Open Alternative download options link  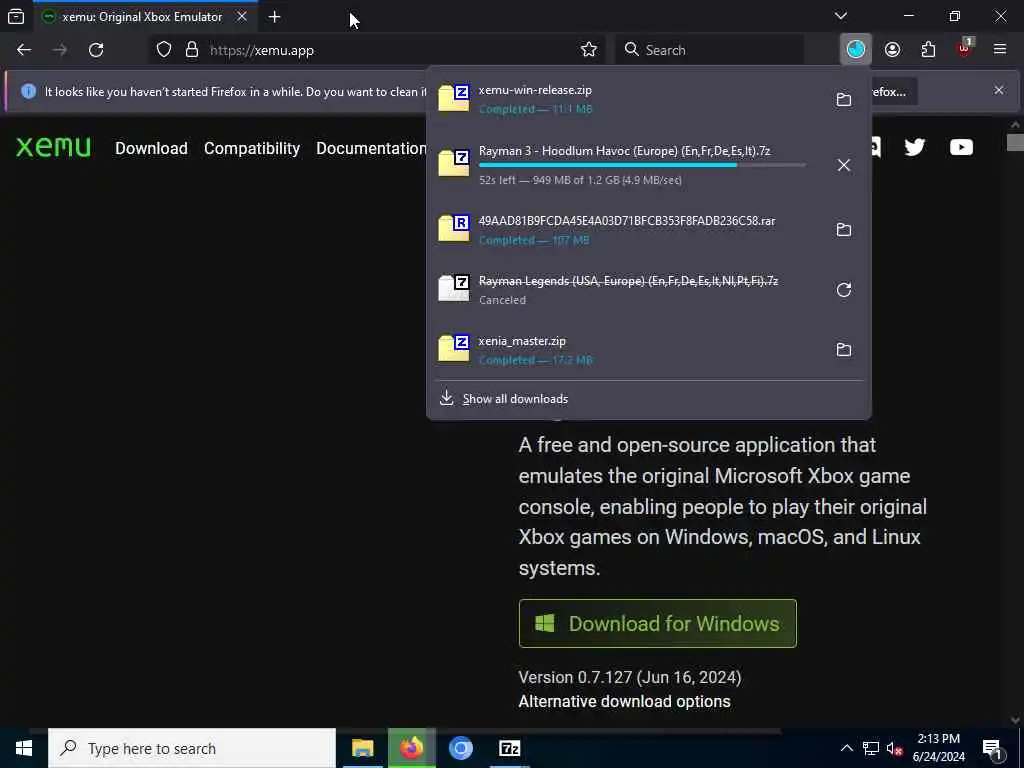[x=624, y=701]
